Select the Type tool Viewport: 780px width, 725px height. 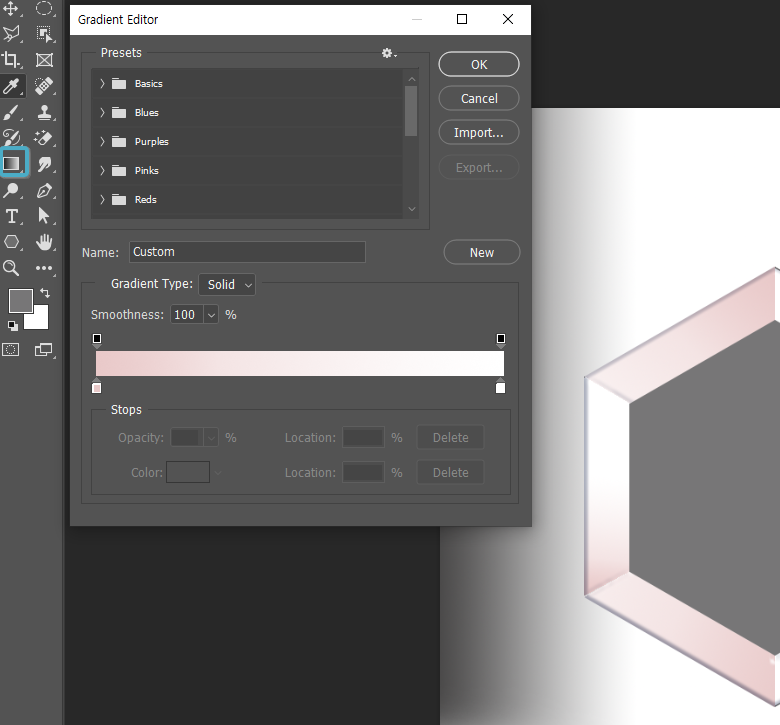pyautogui.click(x=11, y=216)
